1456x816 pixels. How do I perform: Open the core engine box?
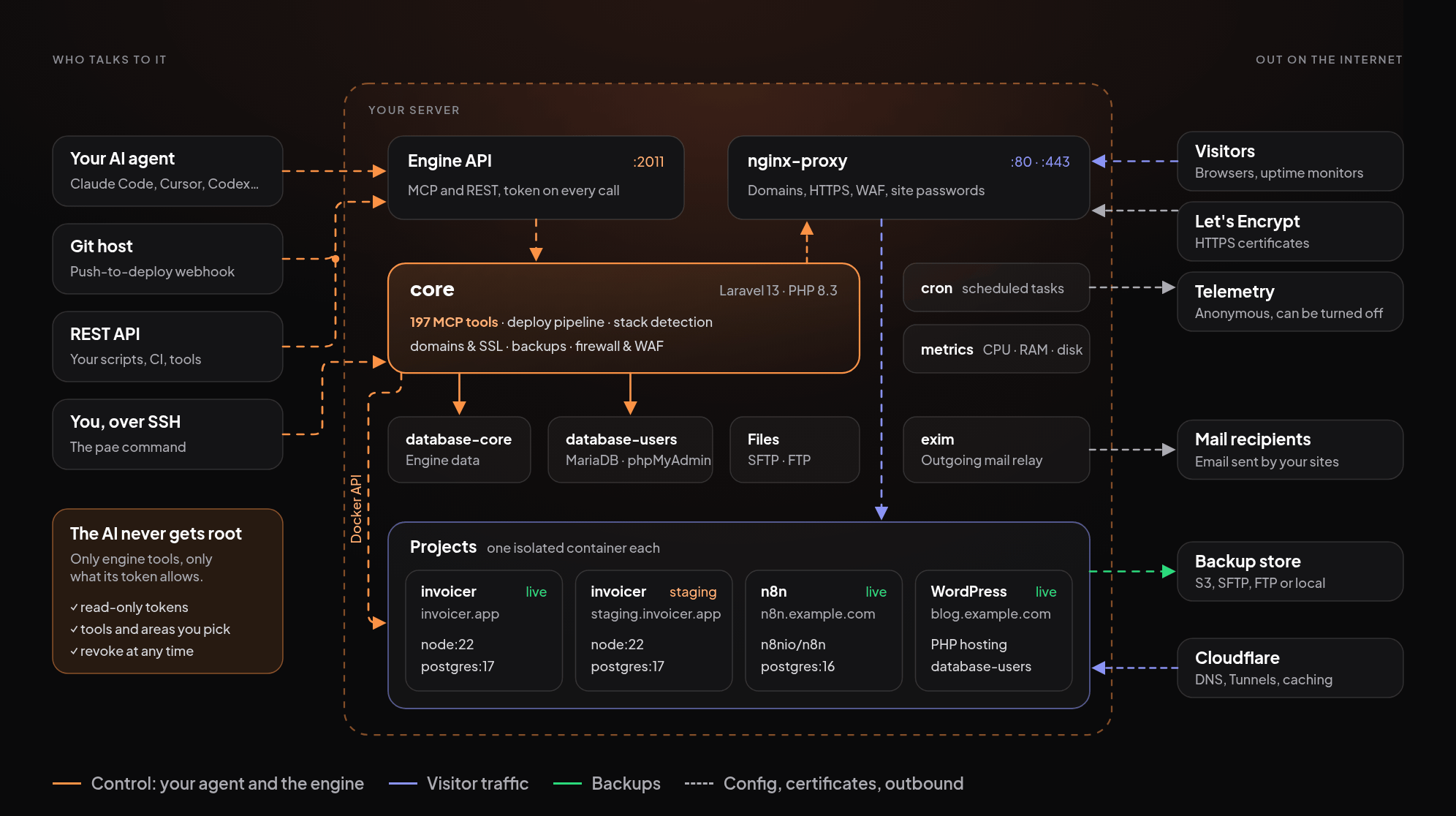(x=623, y=318)
